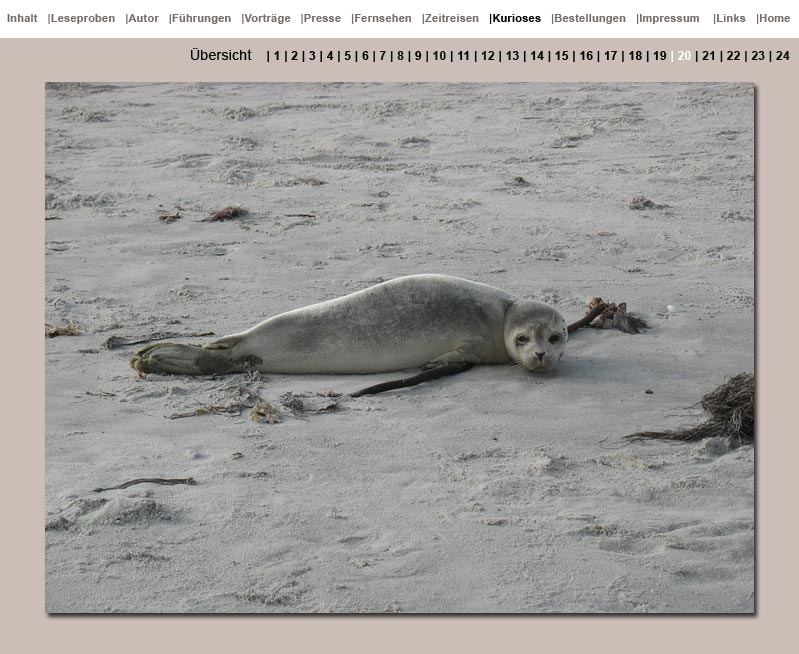Open the Autor page
The image size is (799, 654).
tap(144, 18)
